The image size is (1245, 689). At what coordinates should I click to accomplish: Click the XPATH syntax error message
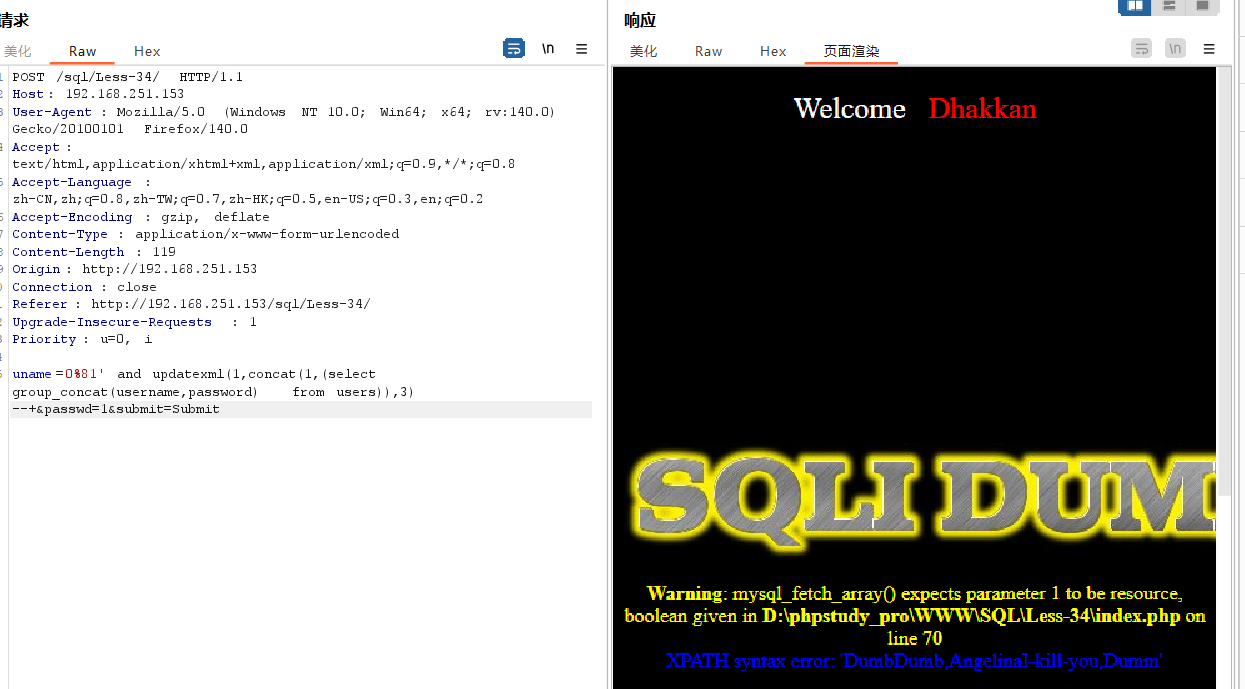[913, 661]
